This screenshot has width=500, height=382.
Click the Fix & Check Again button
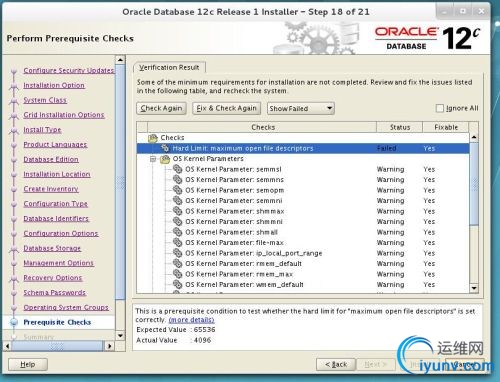click(x=227, y=108)
